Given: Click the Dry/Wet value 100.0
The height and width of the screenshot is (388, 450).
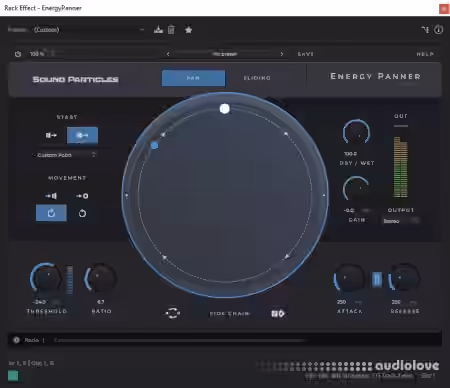Looking at the screenshot, I should coord(350,154).
